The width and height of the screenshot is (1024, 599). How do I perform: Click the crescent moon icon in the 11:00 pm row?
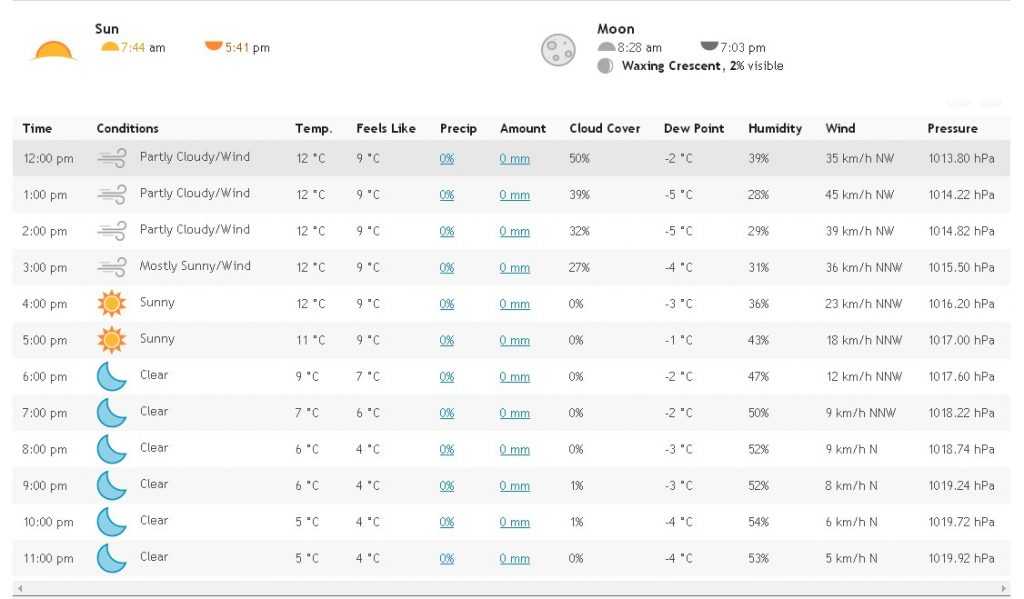112,559
